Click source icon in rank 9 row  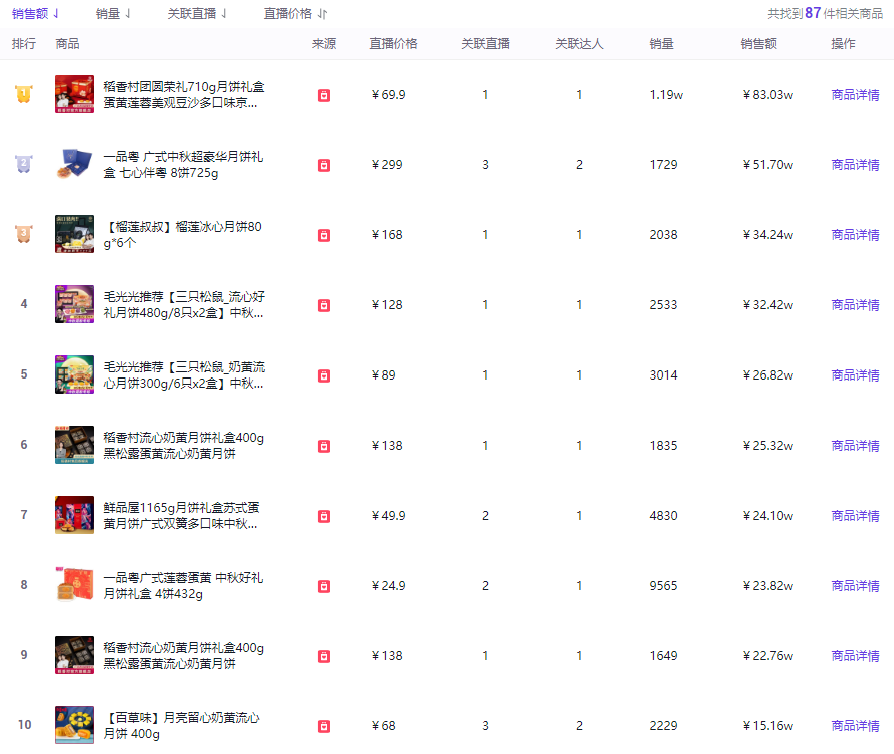[324, 656]
